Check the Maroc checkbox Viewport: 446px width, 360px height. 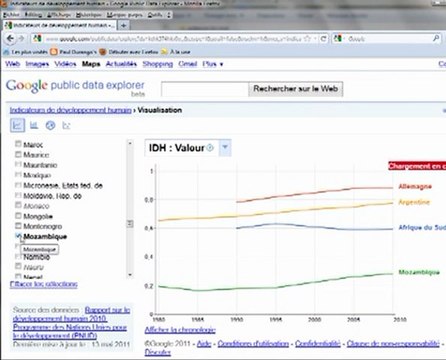pyautogui.click(x=18, y=144)
